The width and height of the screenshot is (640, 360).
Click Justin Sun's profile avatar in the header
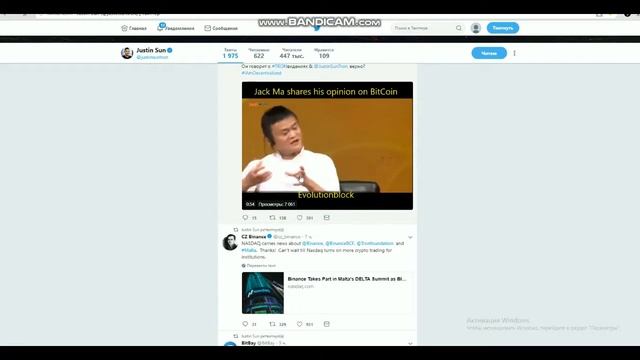click(127, 53)
